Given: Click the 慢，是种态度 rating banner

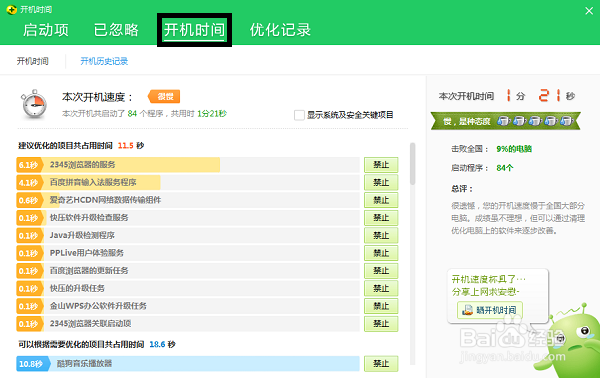Looking at the screenshot, I should click(x=505, y=121).
